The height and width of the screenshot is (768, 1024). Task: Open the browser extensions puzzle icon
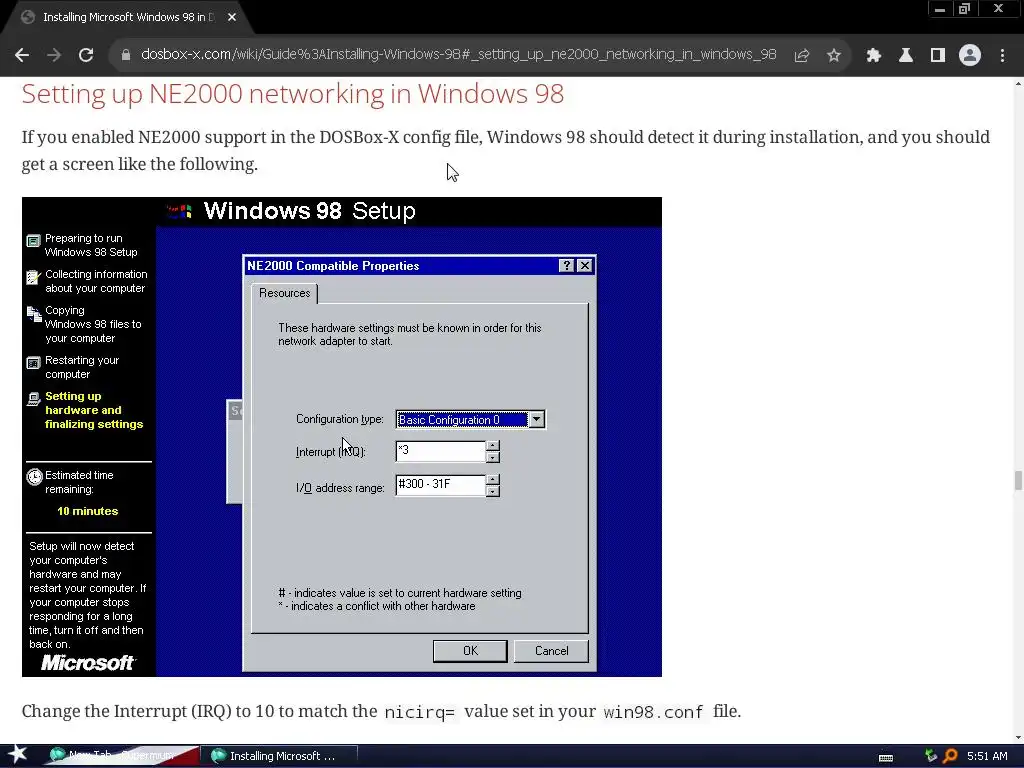(x=873, y=55)
